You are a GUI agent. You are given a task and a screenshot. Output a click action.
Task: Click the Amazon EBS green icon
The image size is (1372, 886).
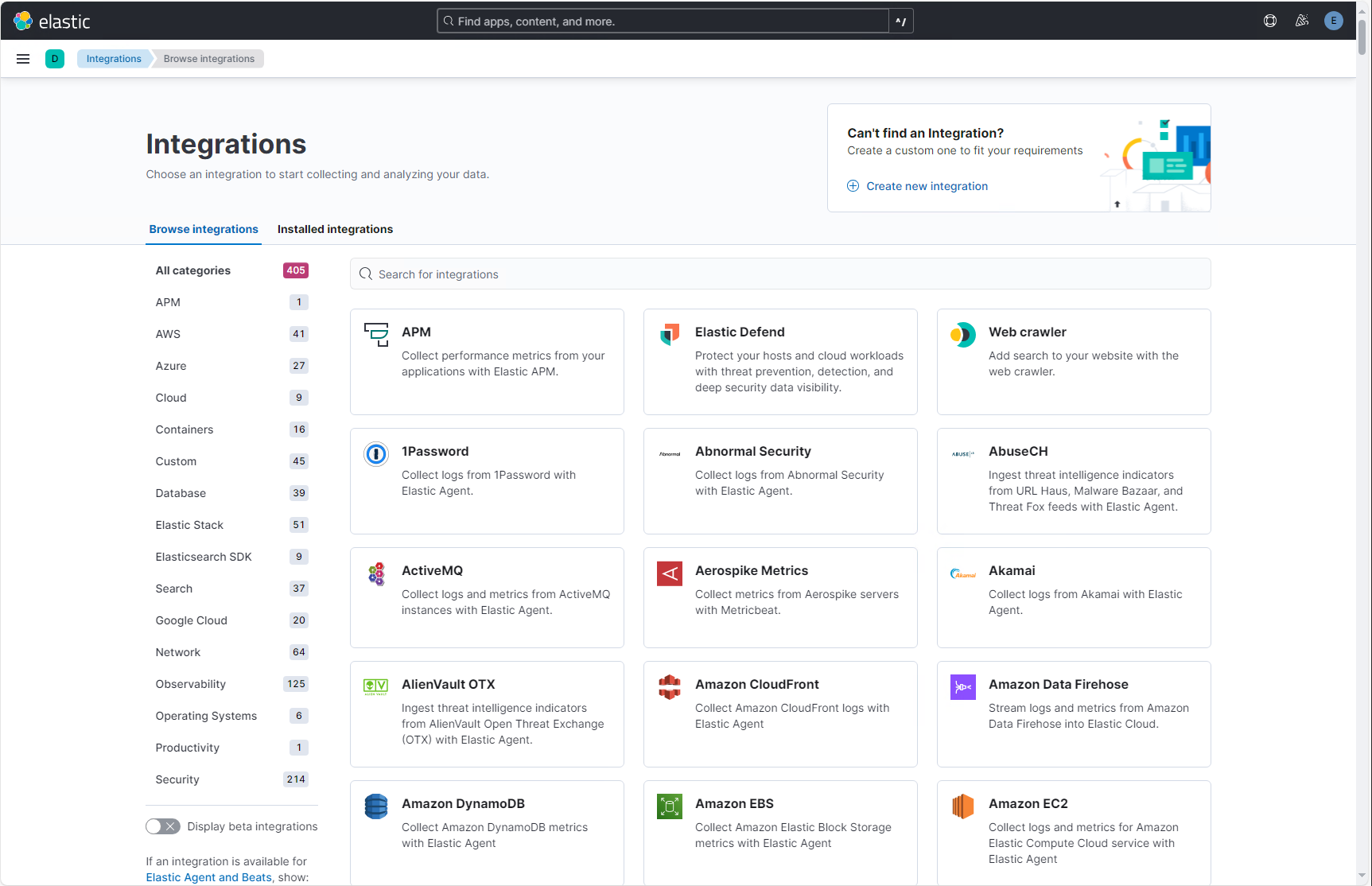tap(670, 806)
